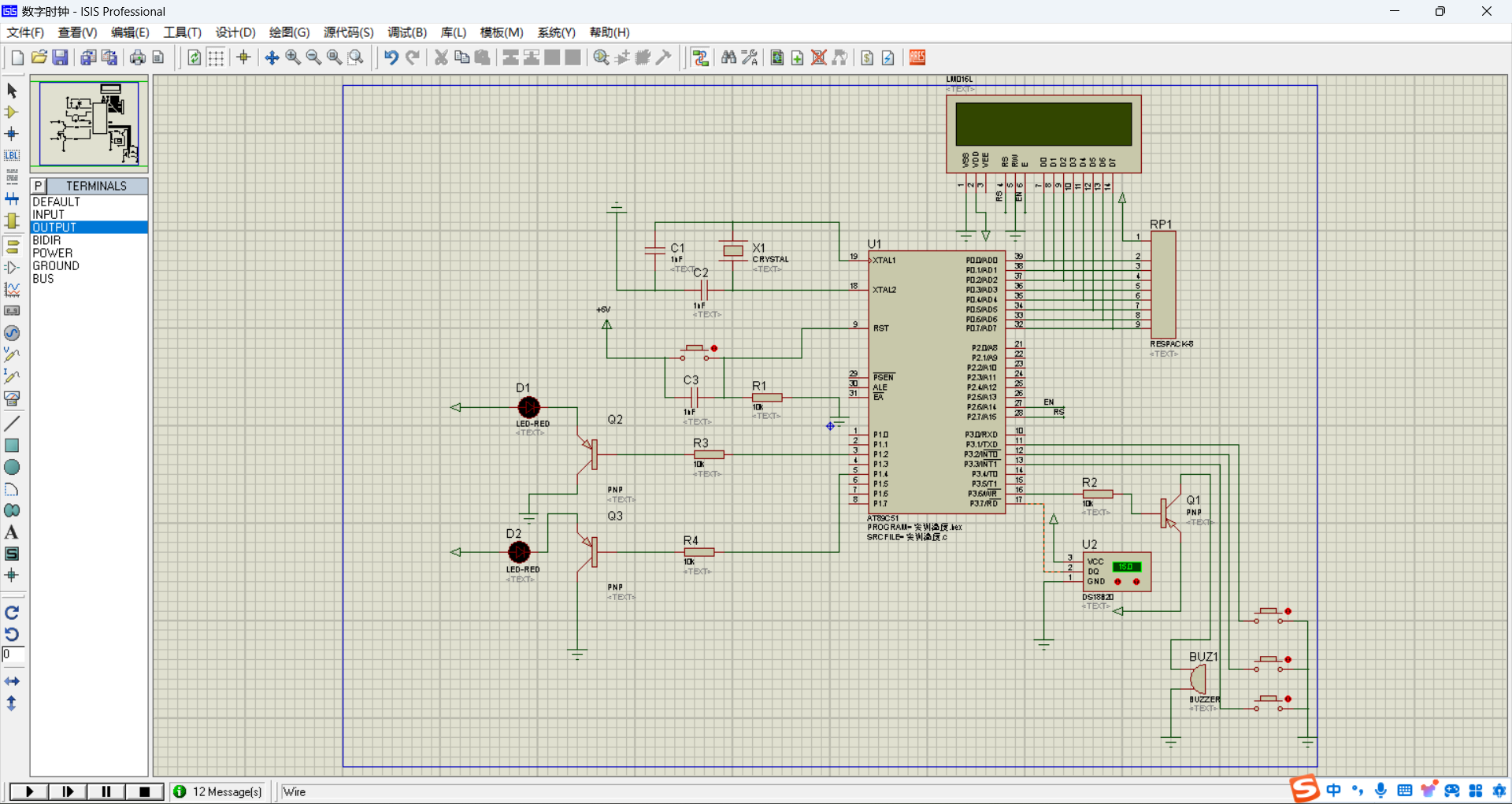The height and width of the screenshot is (804, 1512).
Task: Step the simulation forward
Action: pos(68,791)
